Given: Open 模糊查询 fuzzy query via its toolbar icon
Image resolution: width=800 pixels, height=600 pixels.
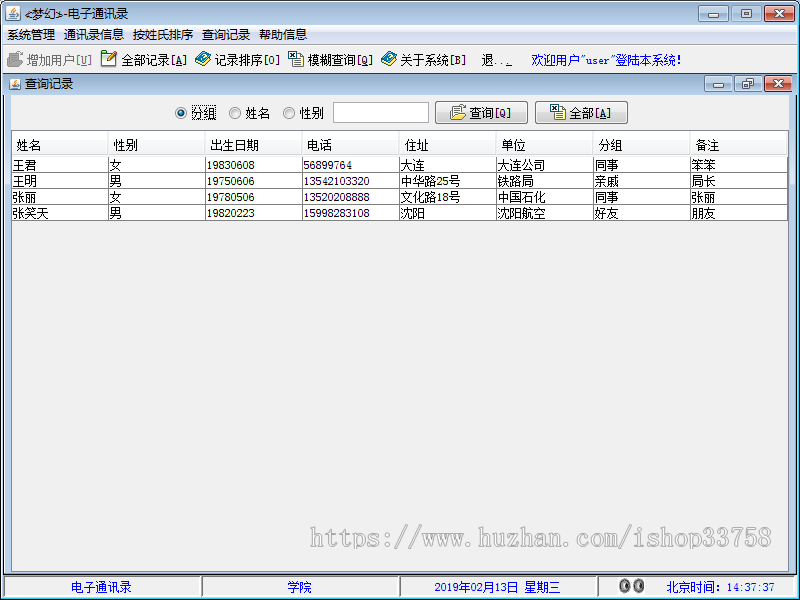Looking at the screenshot, I should (x=294, y=59).
